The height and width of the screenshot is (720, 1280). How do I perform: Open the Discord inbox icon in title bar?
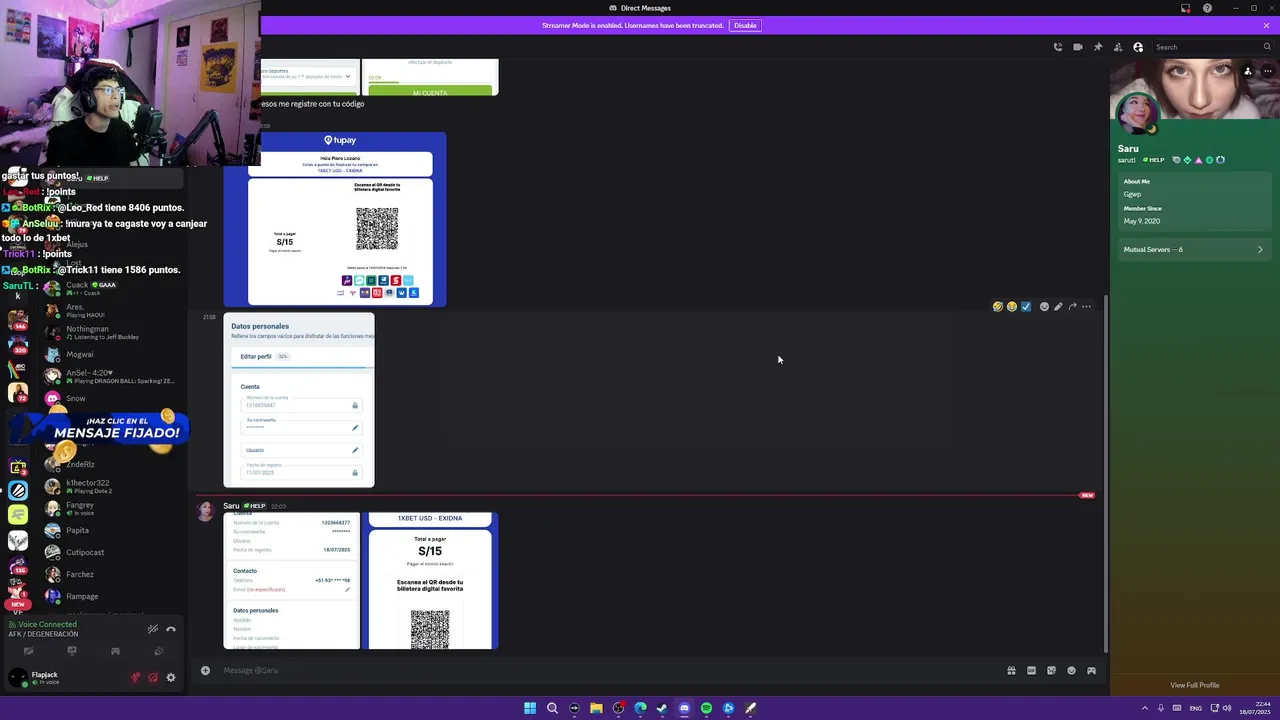(1186, 8)
